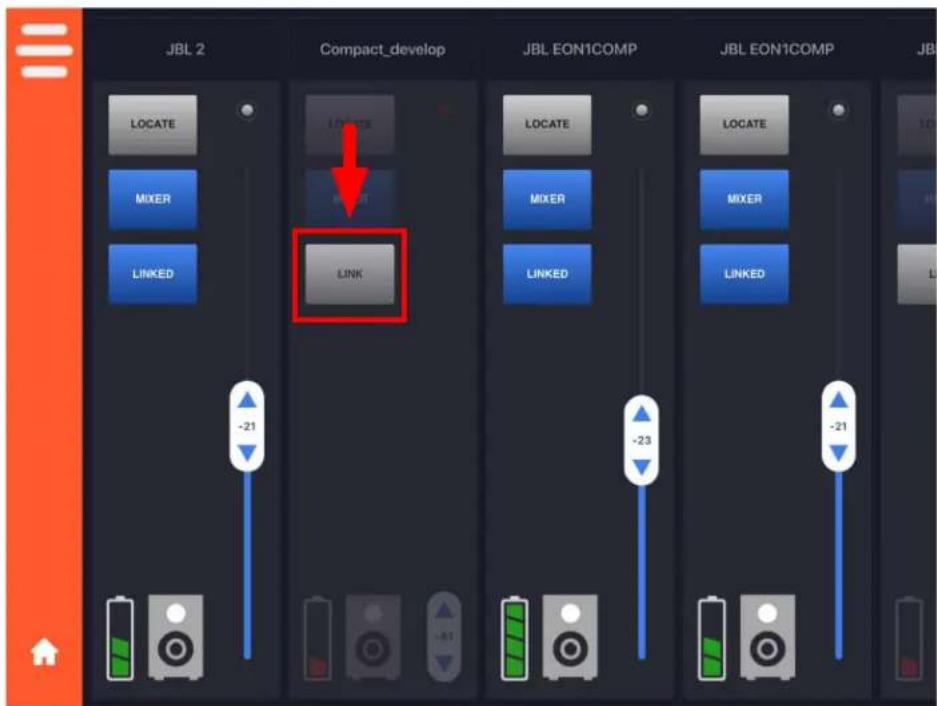Viewport: 937px width, 706px height.
Task: Increase JBL 2 volume with up arrow
Action: click(247, 400)
